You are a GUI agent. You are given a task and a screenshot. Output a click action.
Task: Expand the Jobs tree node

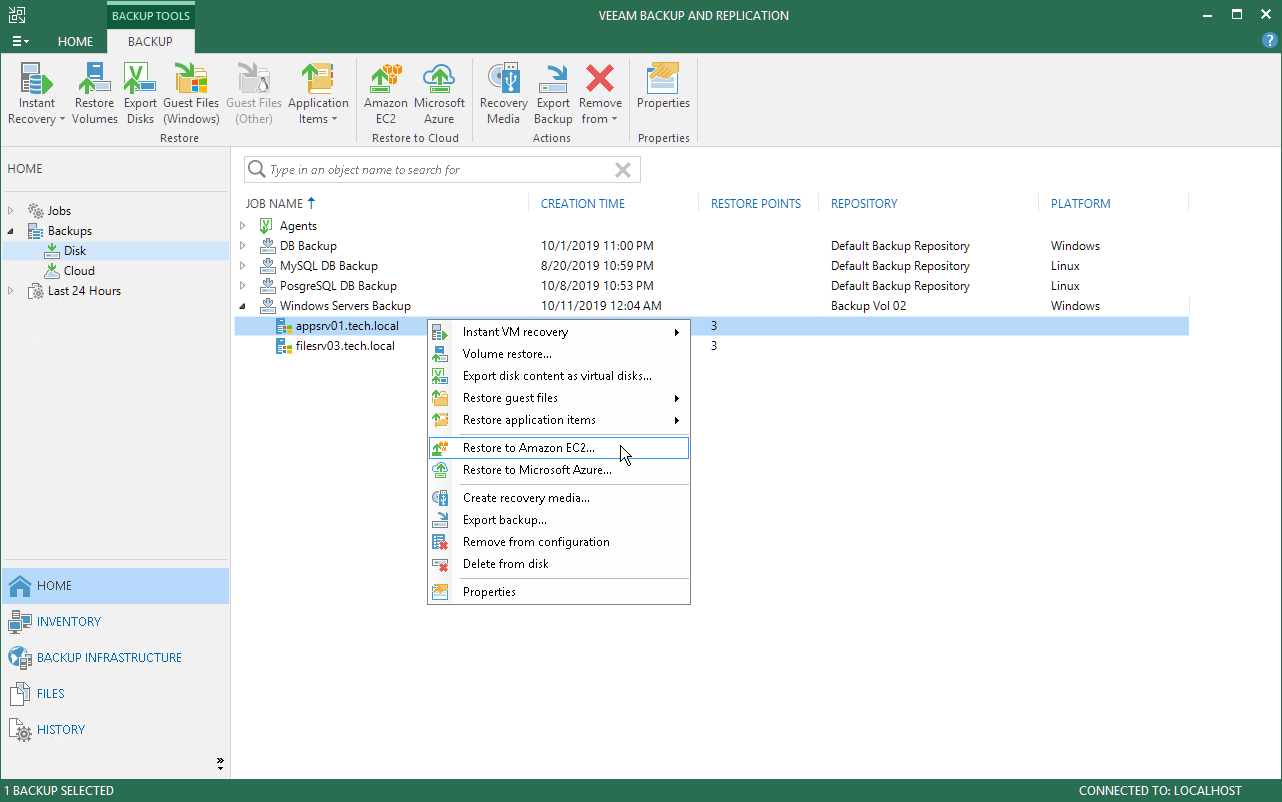11,211
